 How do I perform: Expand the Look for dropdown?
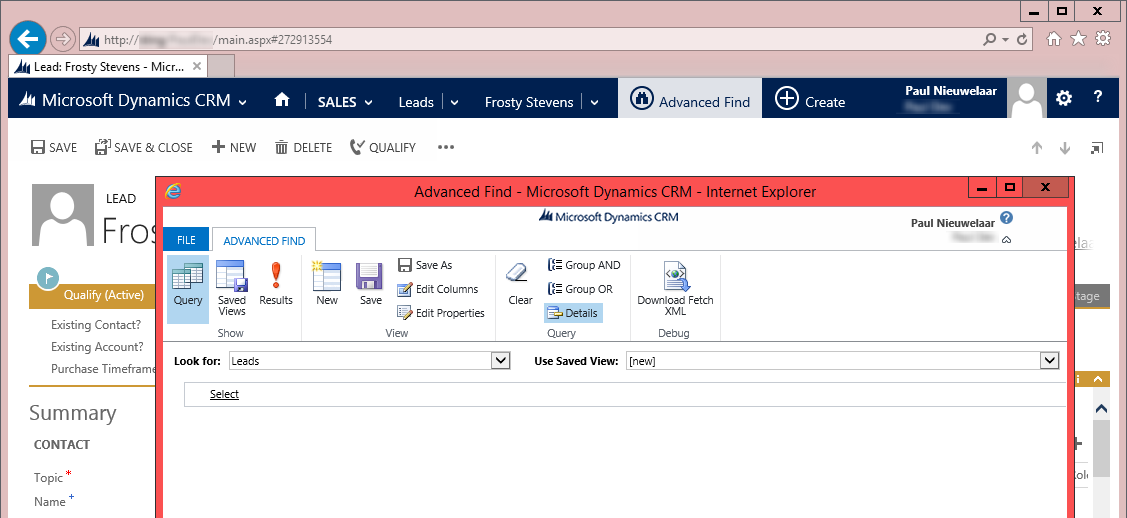(501, 361)
